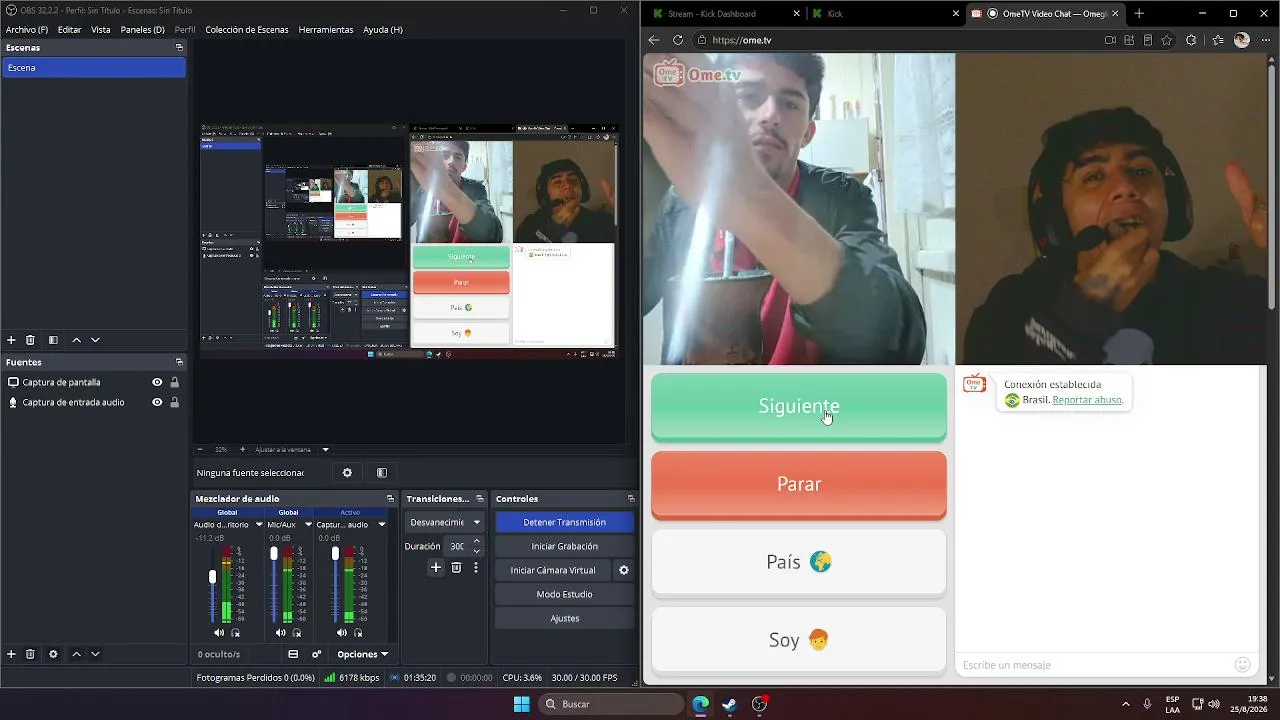The image size is (1280, 720).
Task: Add a new transition with plus icon
Action: click(x=435, y=568)
